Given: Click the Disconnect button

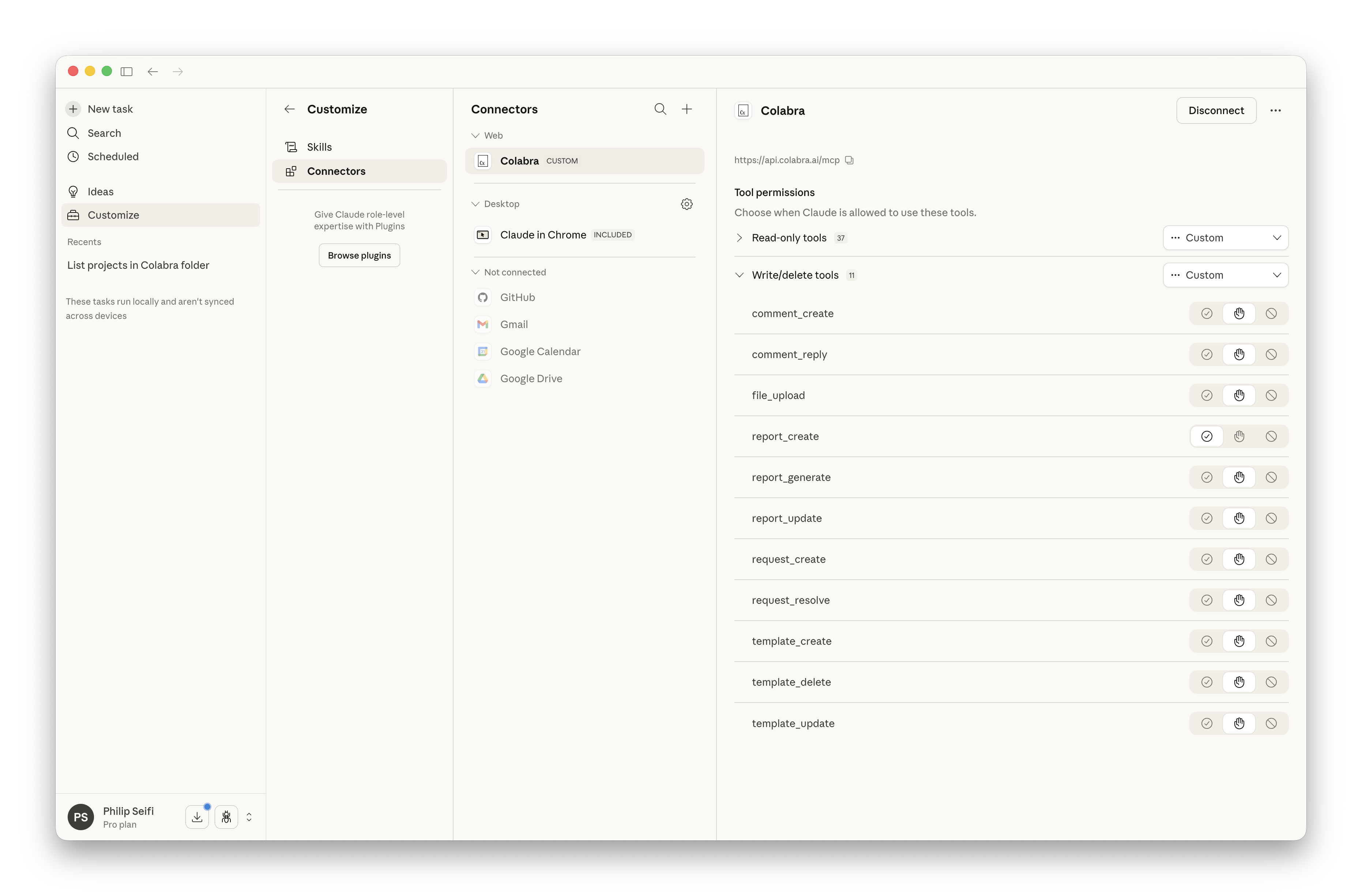Looking at the screenshot, I should [x=1216, y=110].
